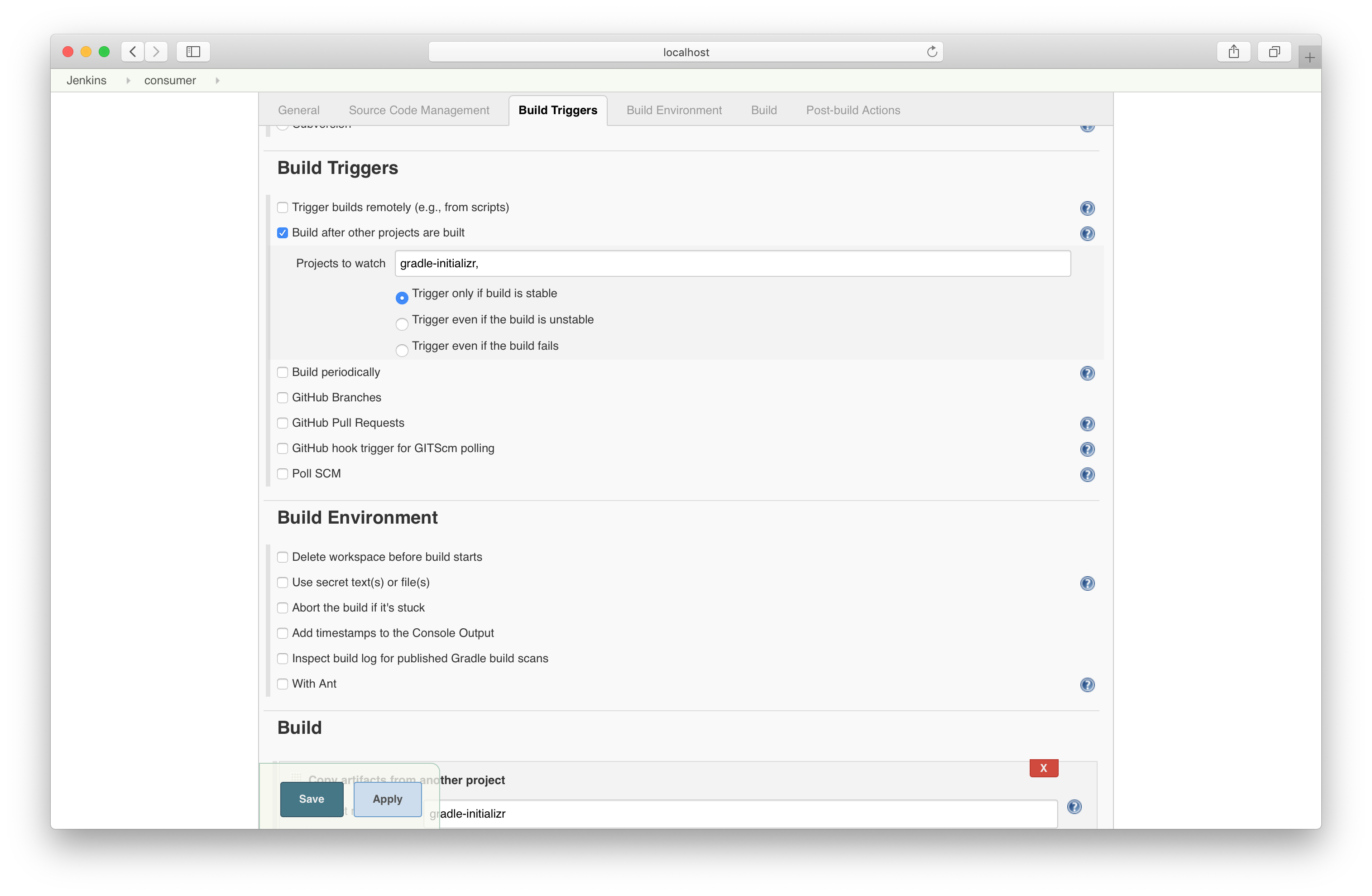Select Trigger even if the build fails
The height and width of the screenshot is (896, 1372).
pos(402,350)
